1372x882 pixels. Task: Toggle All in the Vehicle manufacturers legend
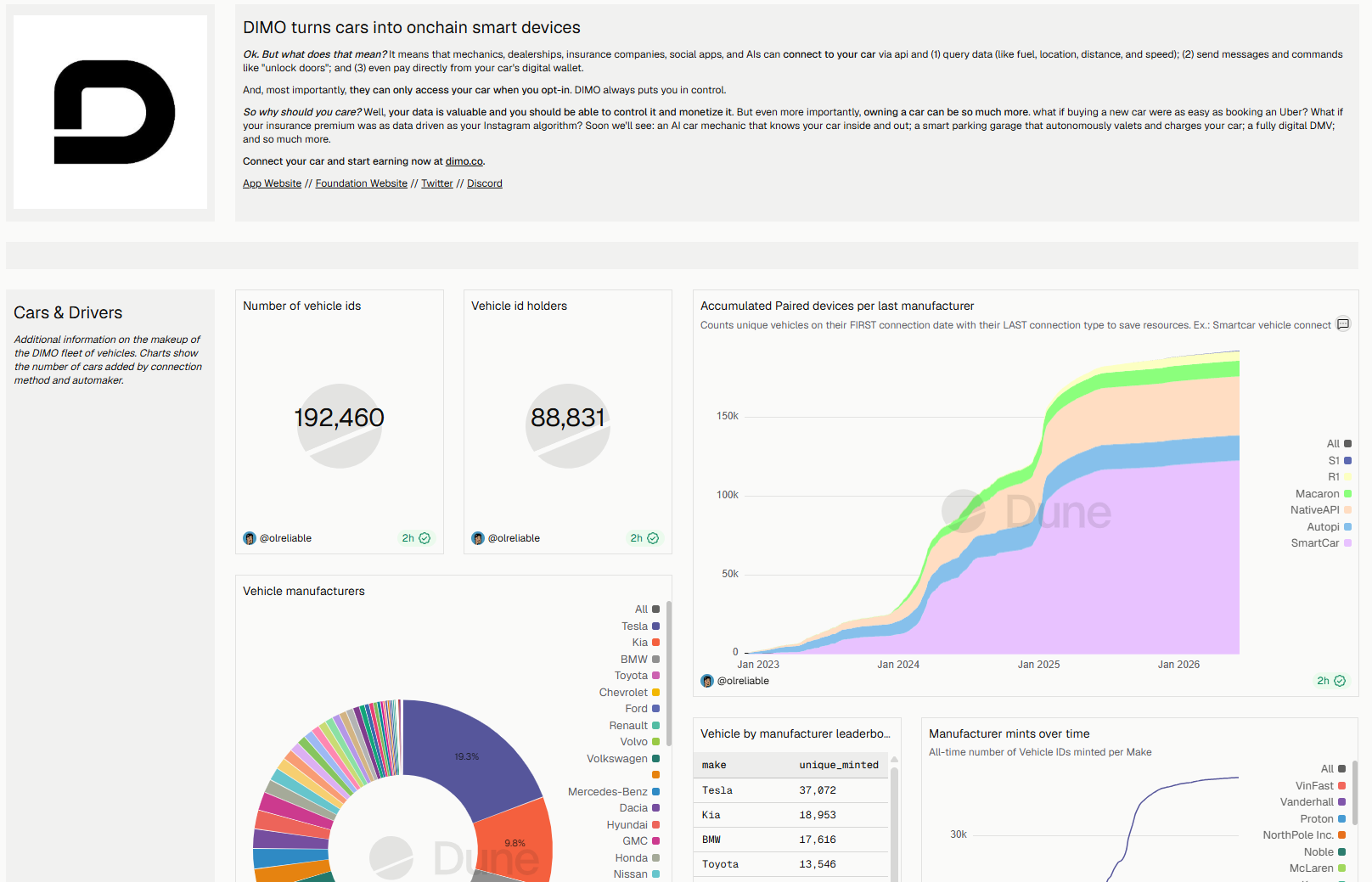647,610
